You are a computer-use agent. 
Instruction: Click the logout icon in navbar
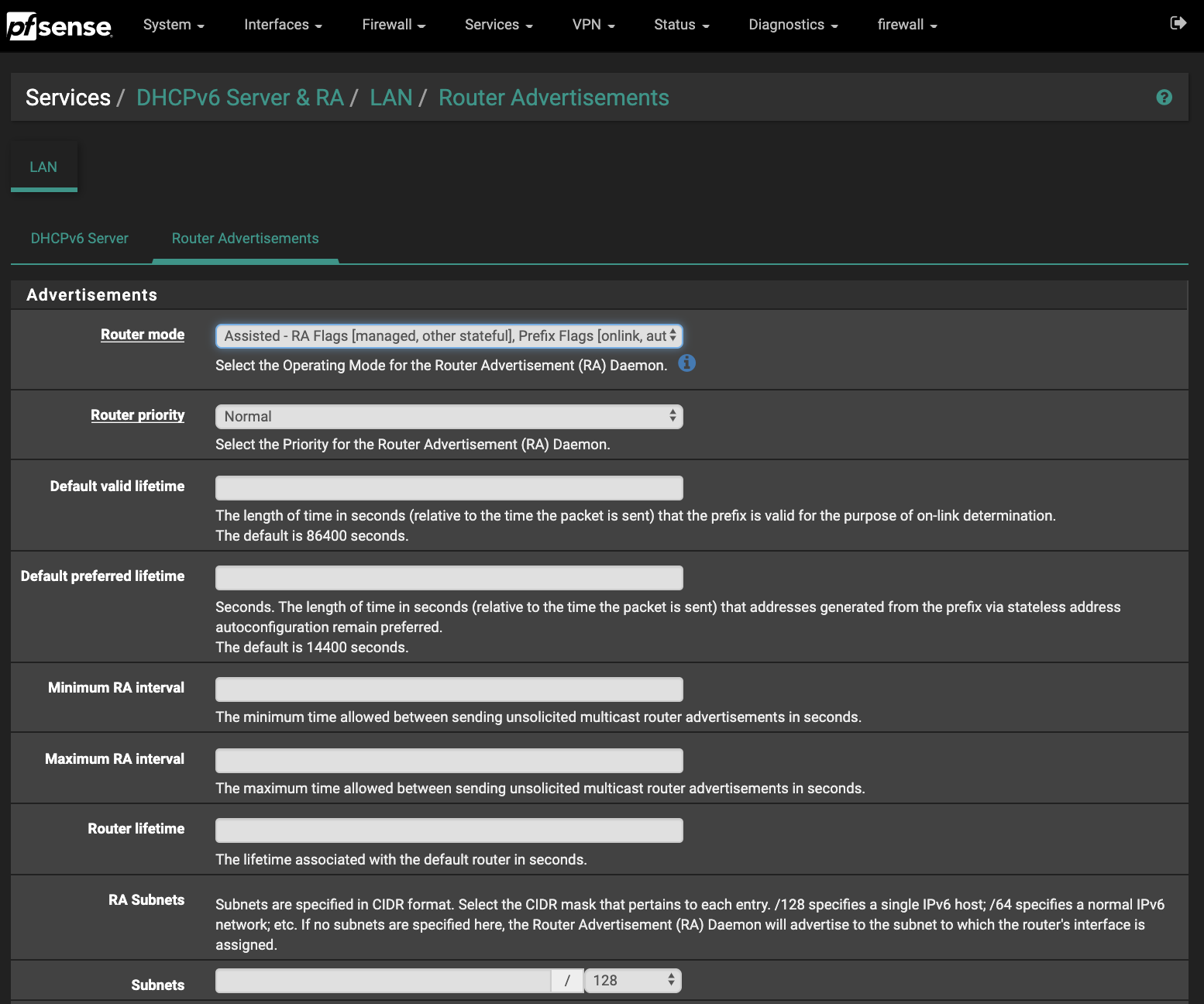click(x=1178, y=23)
